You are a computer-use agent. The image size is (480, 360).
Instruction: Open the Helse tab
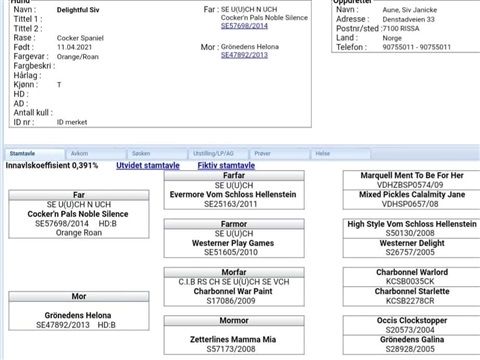341,154
